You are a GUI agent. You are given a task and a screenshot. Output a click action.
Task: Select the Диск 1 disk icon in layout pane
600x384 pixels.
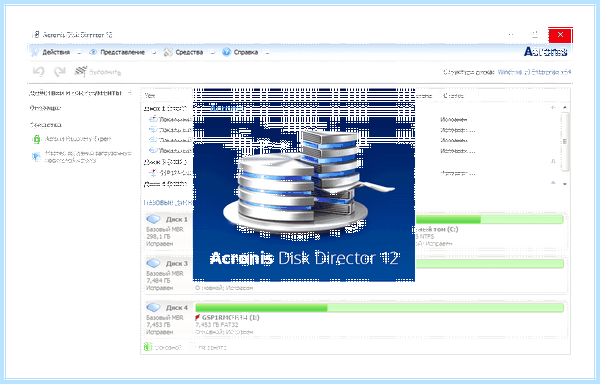(154, 219)
